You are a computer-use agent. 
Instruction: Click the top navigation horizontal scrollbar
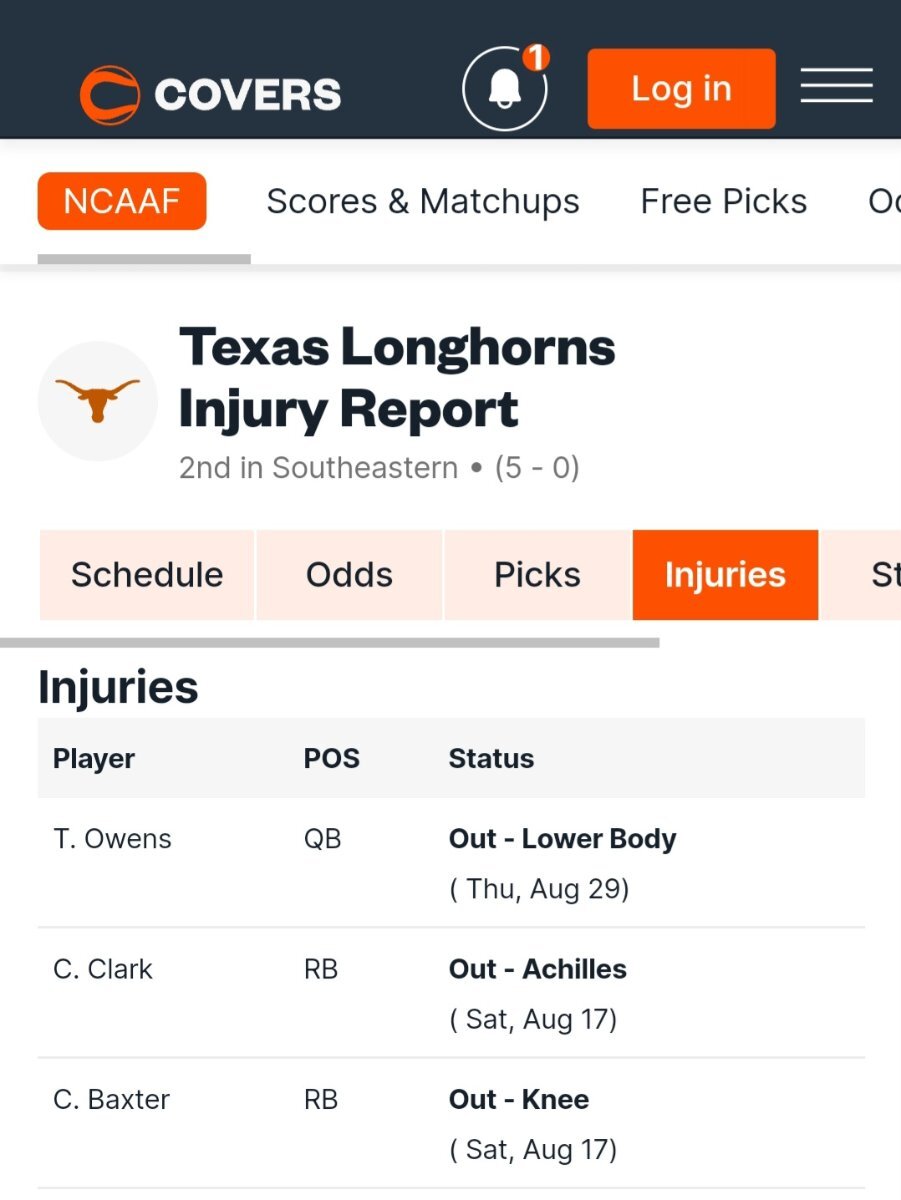coord(144,259)
